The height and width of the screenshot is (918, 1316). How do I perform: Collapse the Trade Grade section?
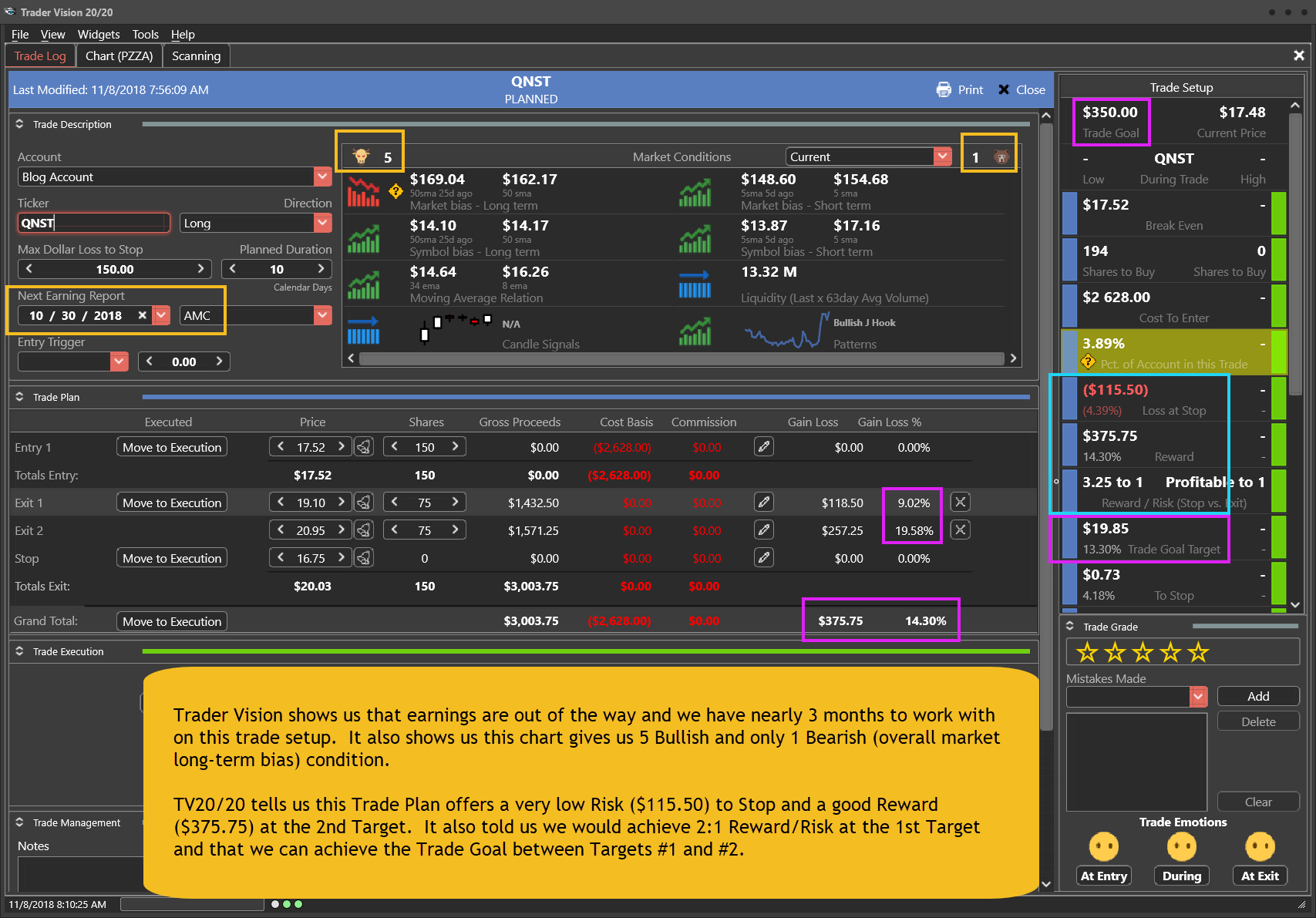(x=1069, y=626)
